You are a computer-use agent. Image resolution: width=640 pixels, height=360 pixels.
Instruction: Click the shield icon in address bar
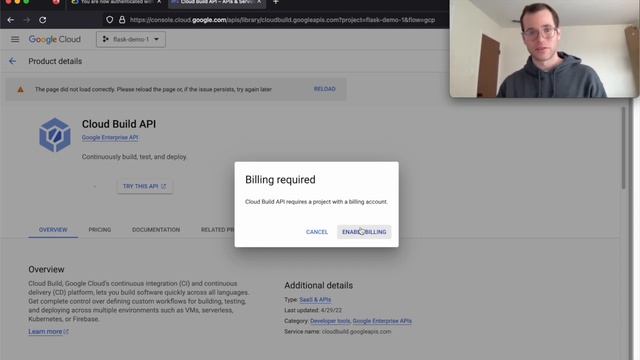(109, 20)
